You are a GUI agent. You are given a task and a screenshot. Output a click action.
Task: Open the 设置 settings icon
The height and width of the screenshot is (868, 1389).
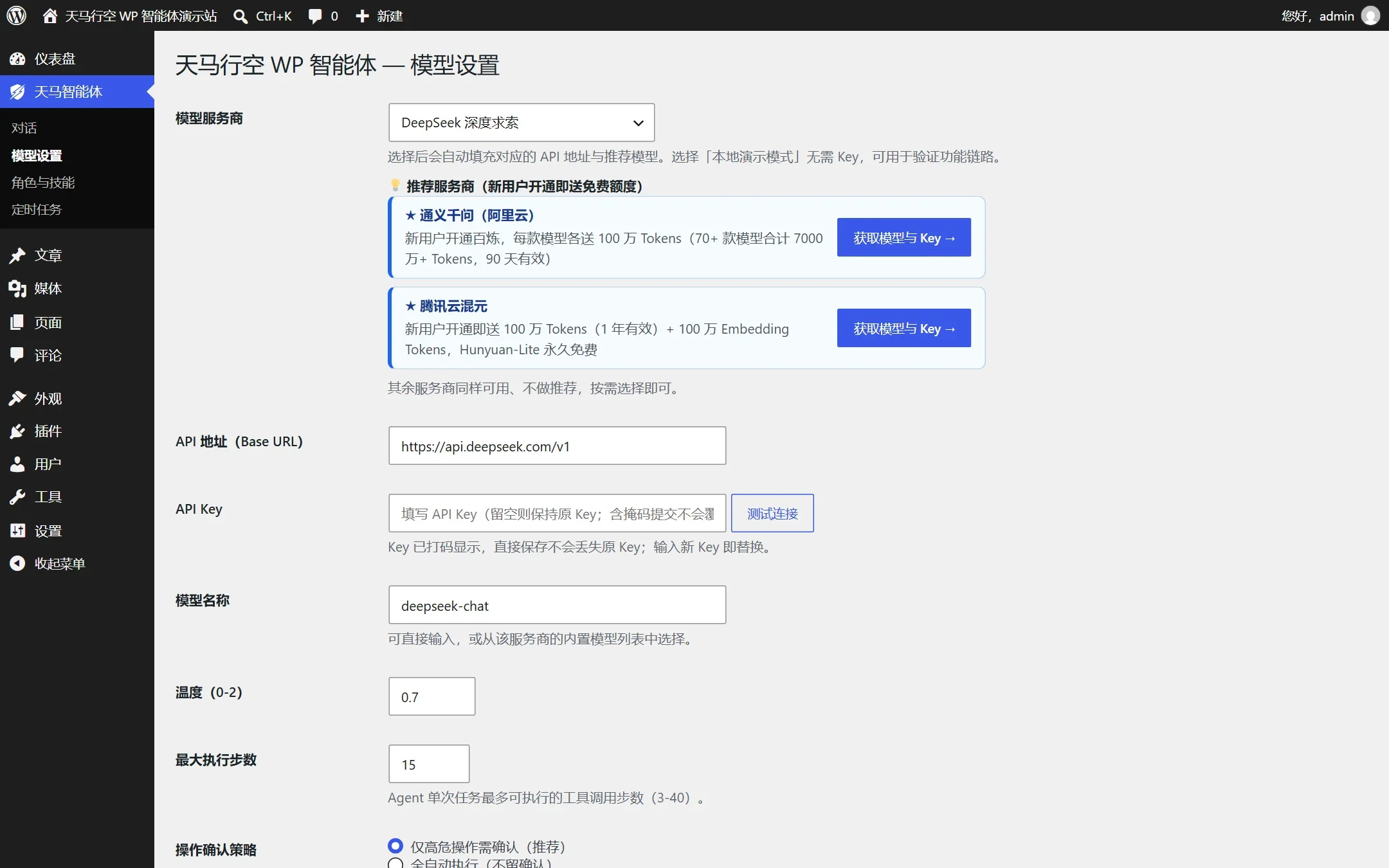(17, 530)
